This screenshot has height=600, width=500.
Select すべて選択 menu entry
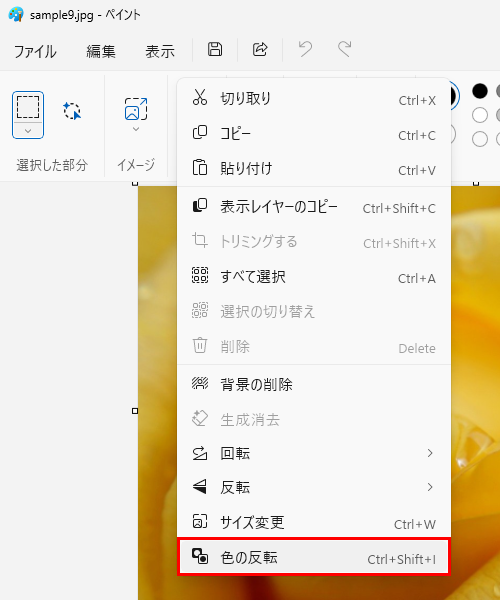point(314,277)
